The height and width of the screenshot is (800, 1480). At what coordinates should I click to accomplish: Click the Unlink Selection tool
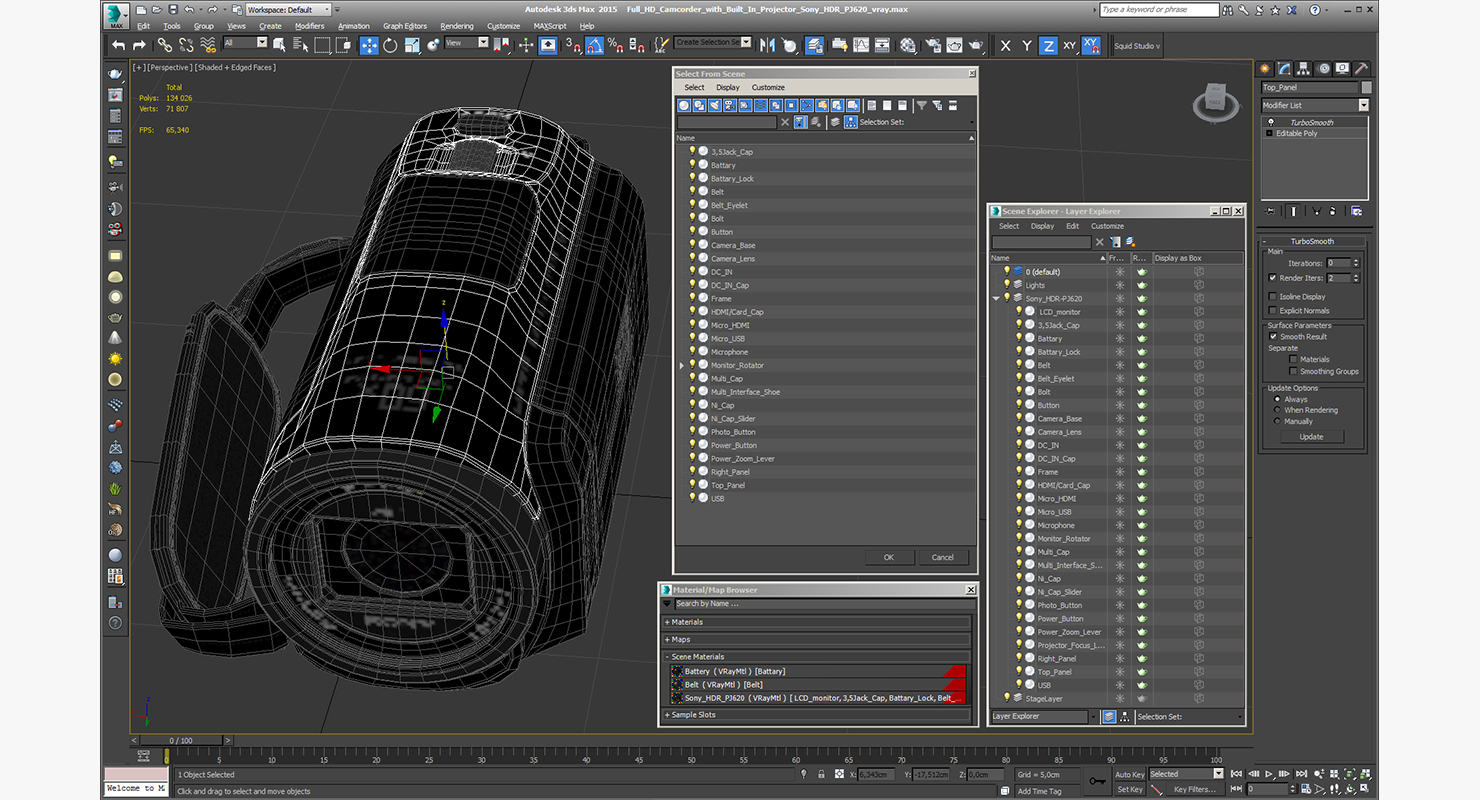[186, 45]
